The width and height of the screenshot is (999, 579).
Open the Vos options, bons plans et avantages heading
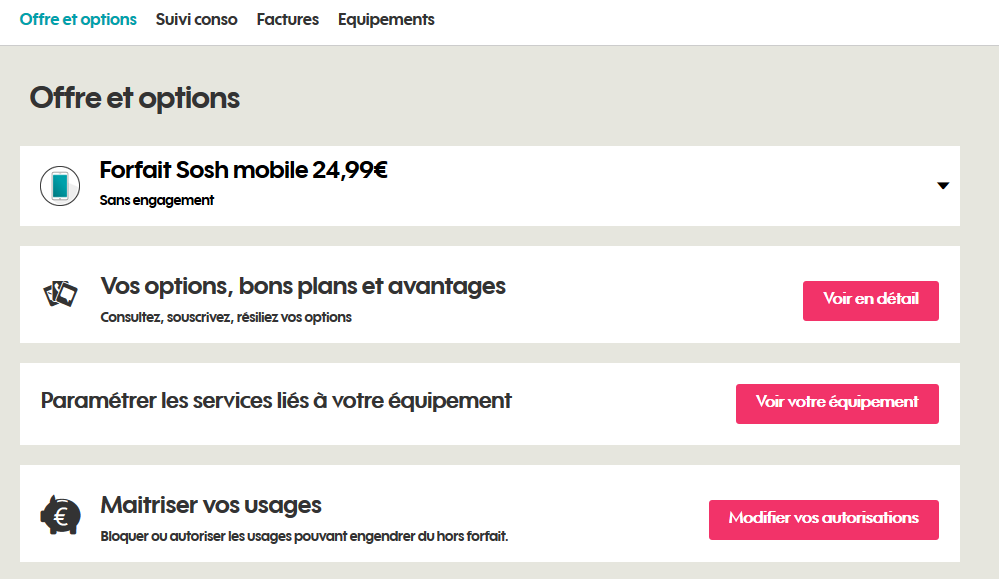(302, 285)
